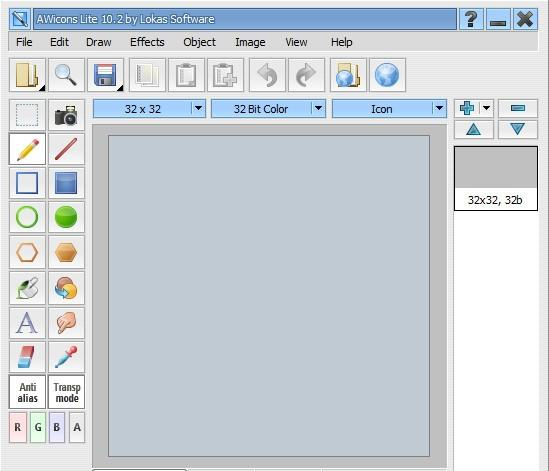Move the format up with the triangle
Viewport: 549px width, 471px height.
click(x=474, y=130)
